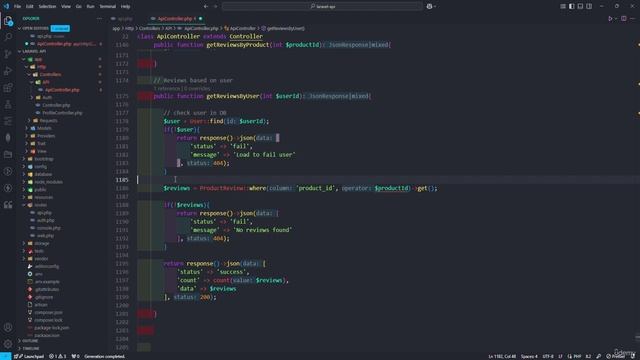The width and height of the screenshot is (640, 360).
Task: Click the '1 reference' code lens link
Action: [x=167, y=89]
